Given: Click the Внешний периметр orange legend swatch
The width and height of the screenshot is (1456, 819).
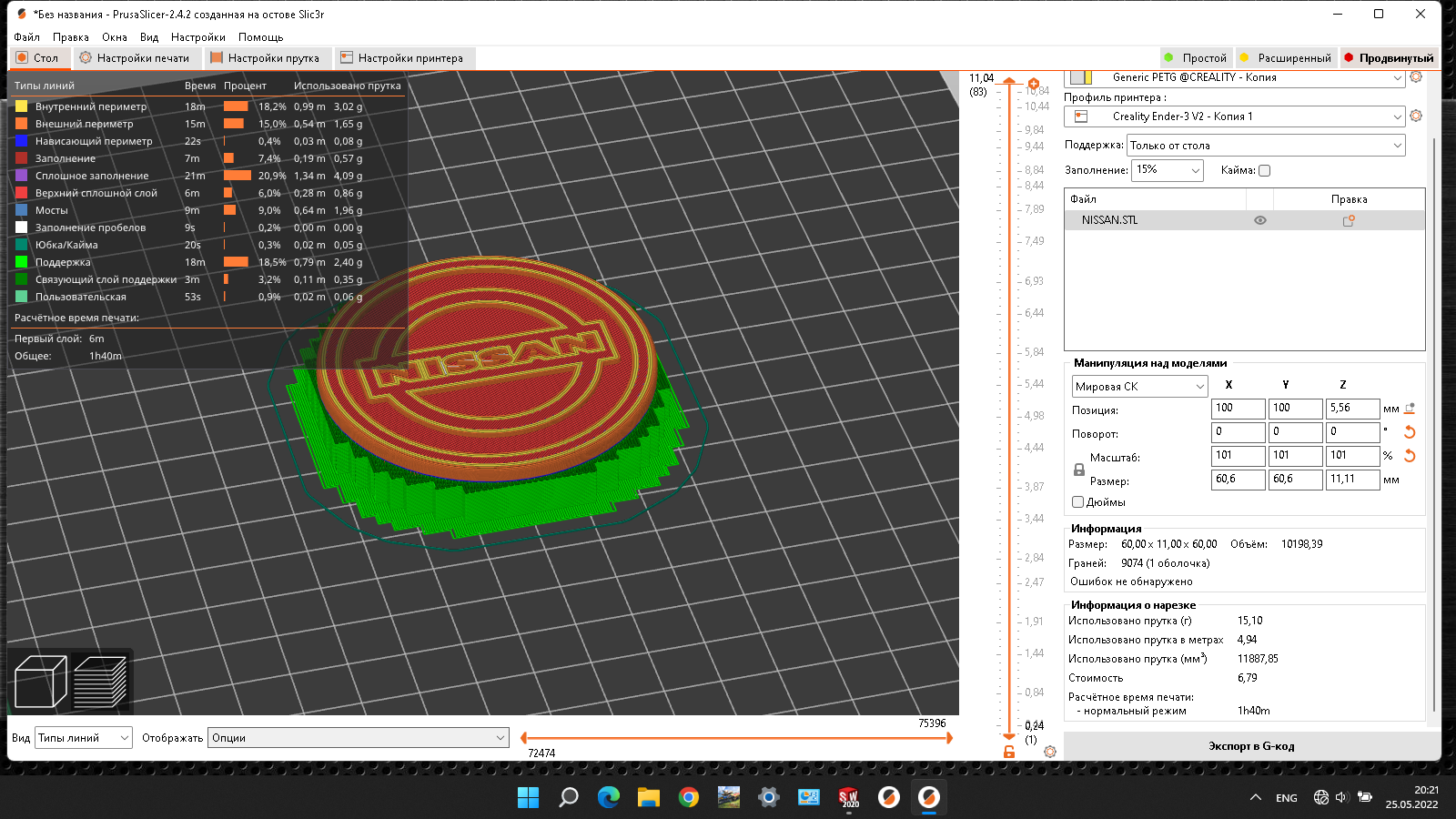Looking at the screenshot, I should [21, 124].
